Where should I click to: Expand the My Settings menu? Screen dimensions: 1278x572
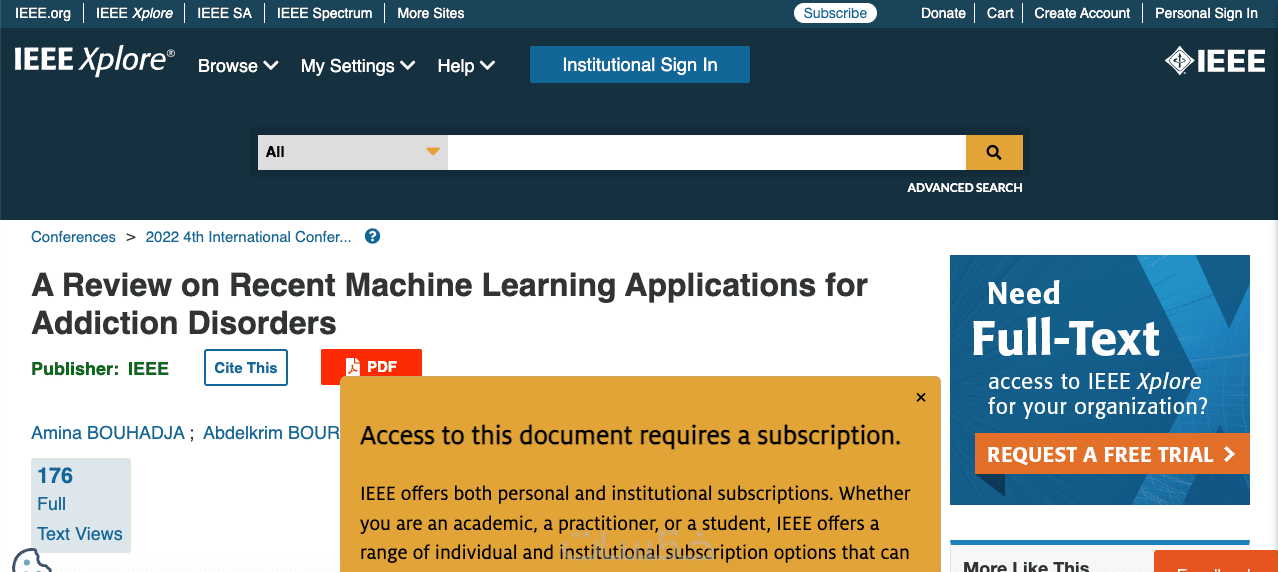pyautogui.click(x=358, y=66)
